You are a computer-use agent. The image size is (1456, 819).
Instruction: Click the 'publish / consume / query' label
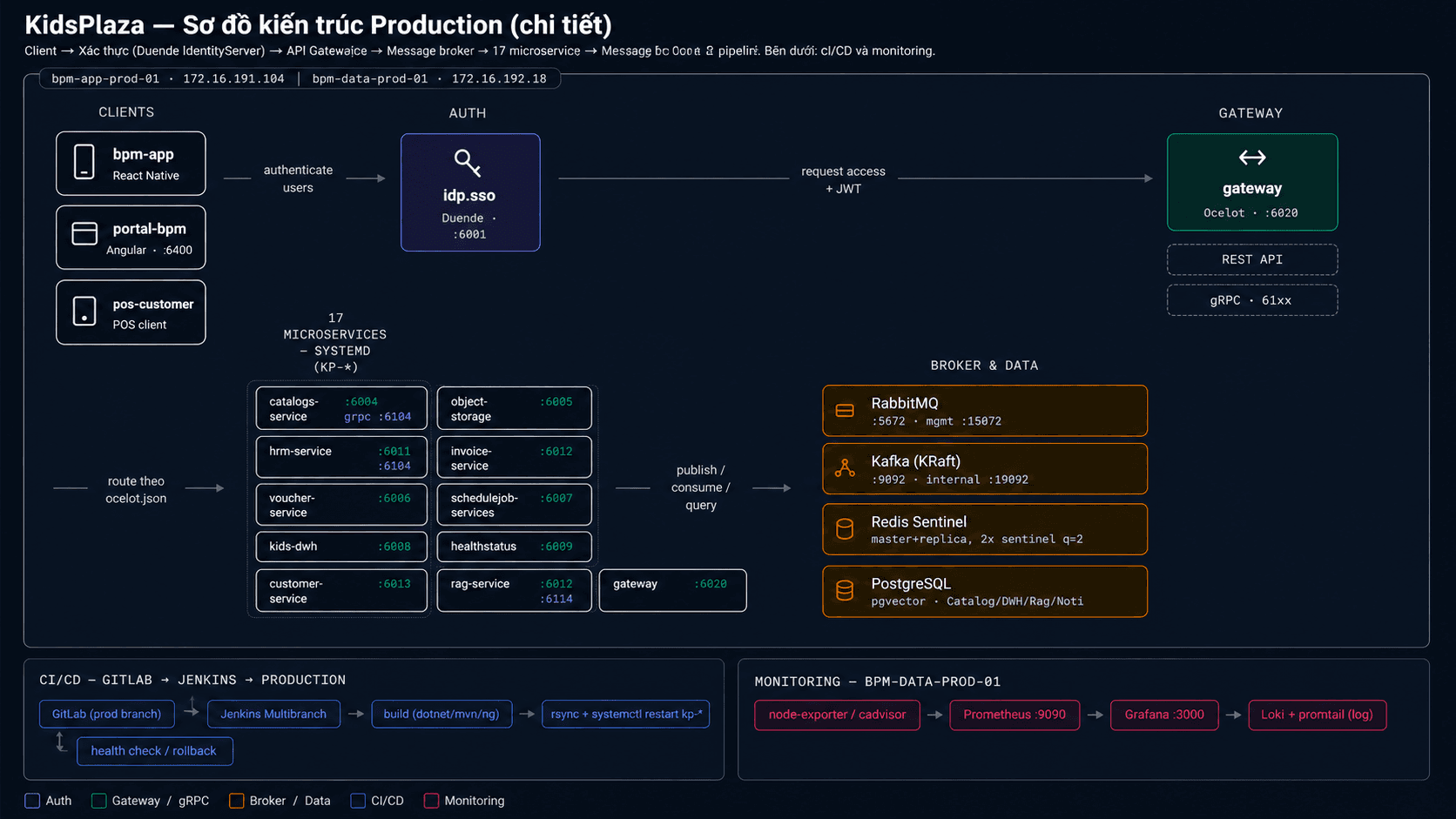(700, 487)
